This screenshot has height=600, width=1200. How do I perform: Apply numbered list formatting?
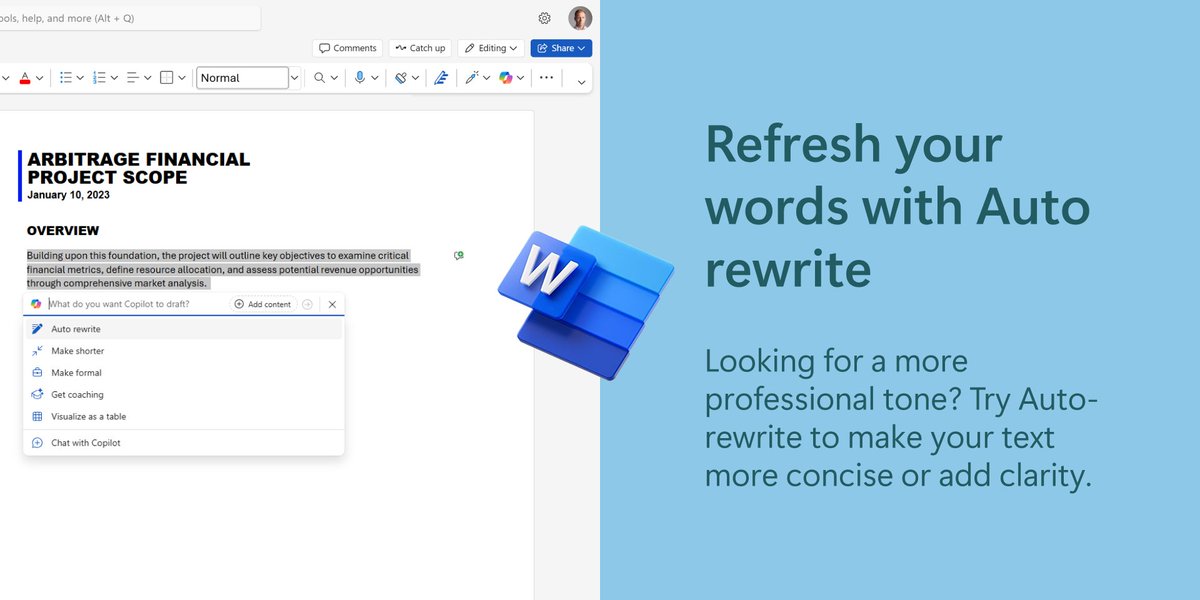pos(99,77)
